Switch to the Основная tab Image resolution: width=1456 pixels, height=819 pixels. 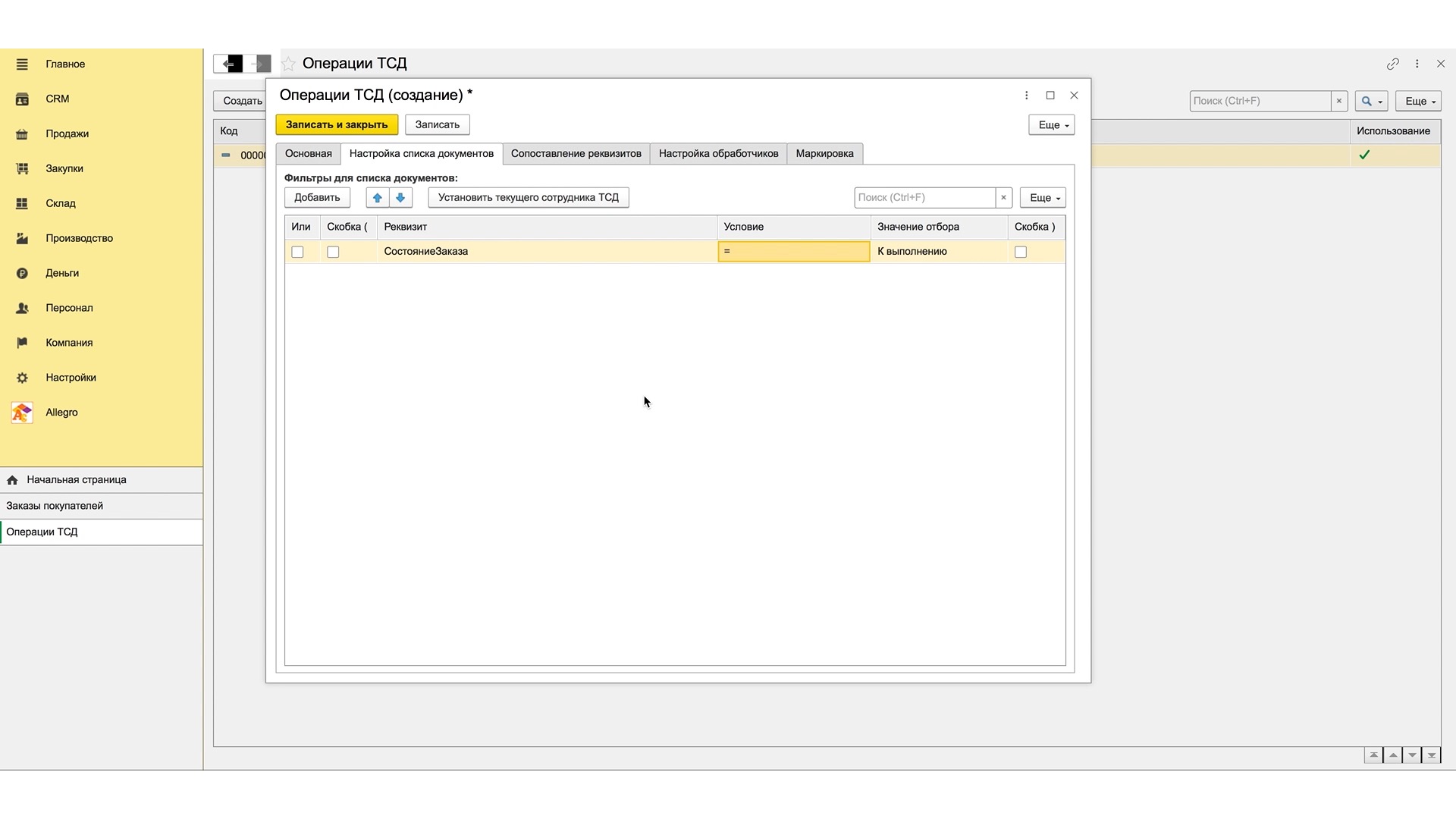(309, 154)
